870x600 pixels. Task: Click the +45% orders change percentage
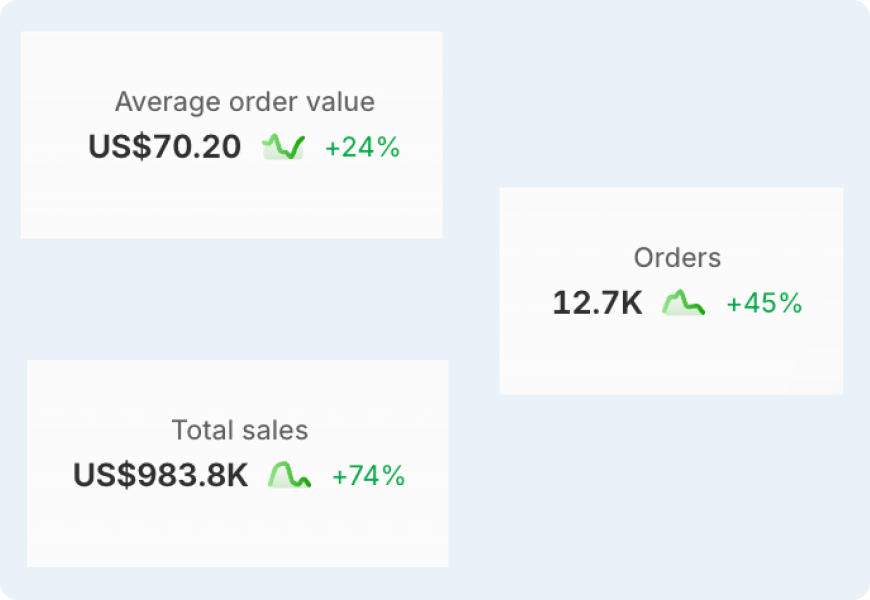coord(765,304)
